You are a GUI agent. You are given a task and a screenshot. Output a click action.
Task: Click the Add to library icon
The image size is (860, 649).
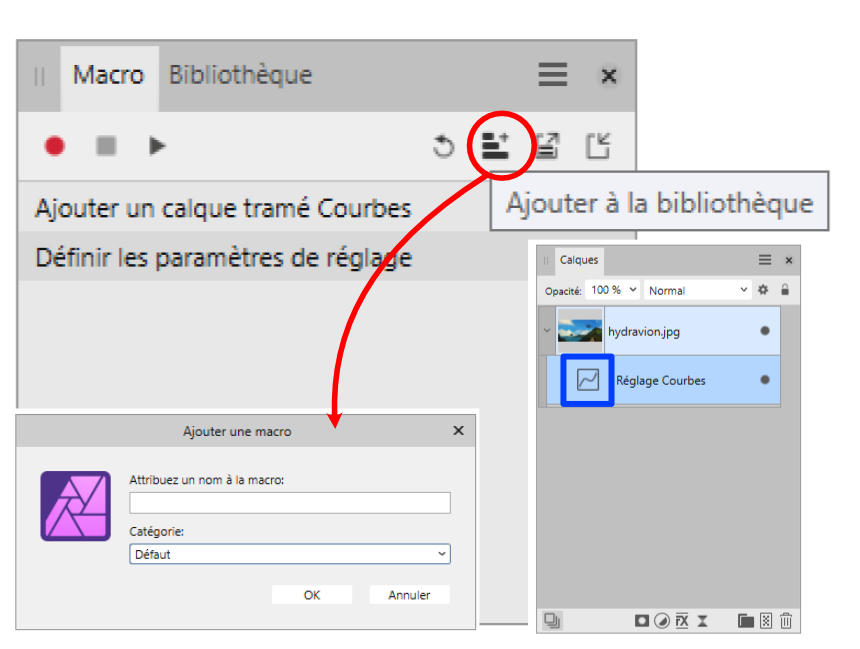[x=495, y=146]
